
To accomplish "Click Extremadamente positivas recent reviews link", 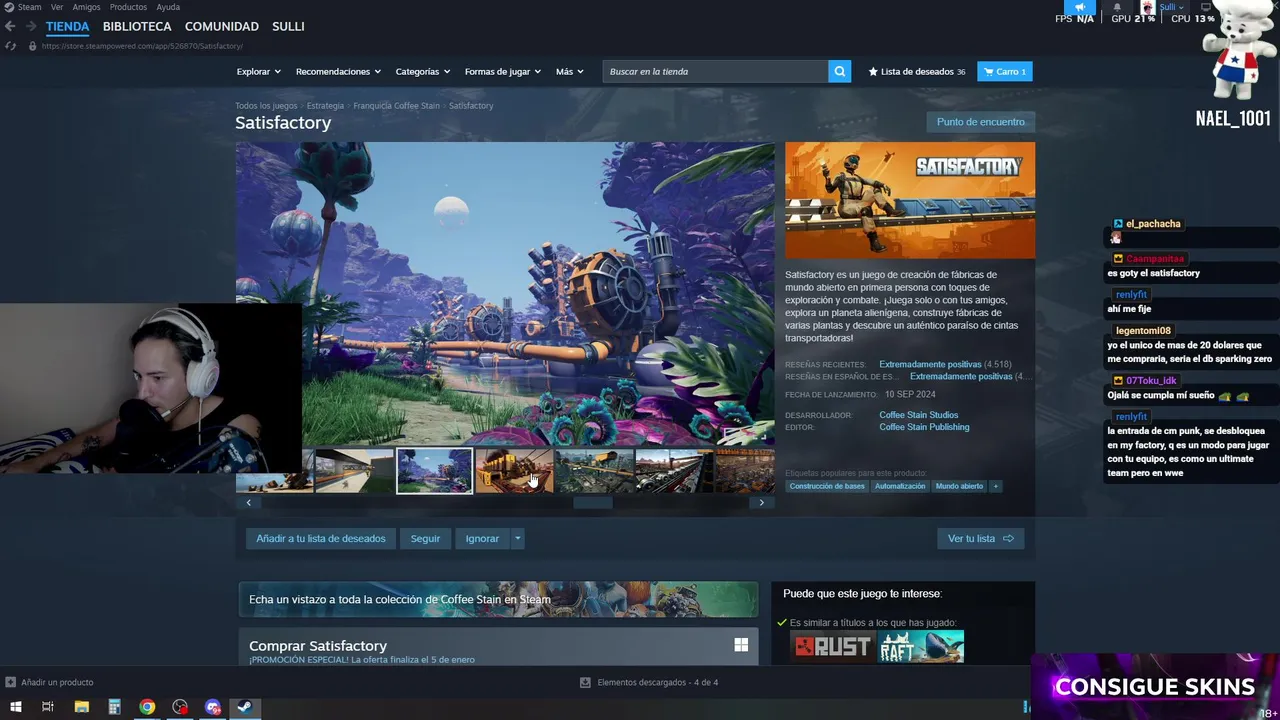I will point(930,364).
